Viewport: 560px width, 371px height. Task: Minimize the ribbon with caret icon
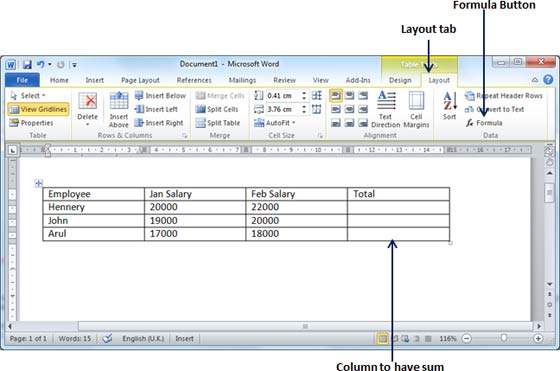click(535, 80)
